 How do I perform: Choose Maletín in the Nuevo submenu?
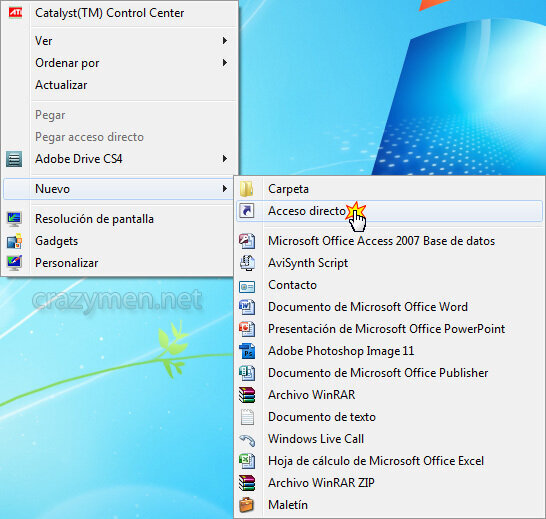pos(389,505)
